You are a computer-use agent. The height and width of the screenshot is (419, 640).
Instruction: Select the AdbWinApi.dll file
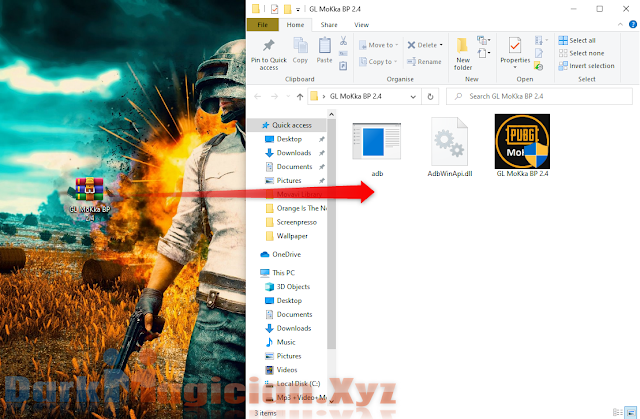coord(449,147)
